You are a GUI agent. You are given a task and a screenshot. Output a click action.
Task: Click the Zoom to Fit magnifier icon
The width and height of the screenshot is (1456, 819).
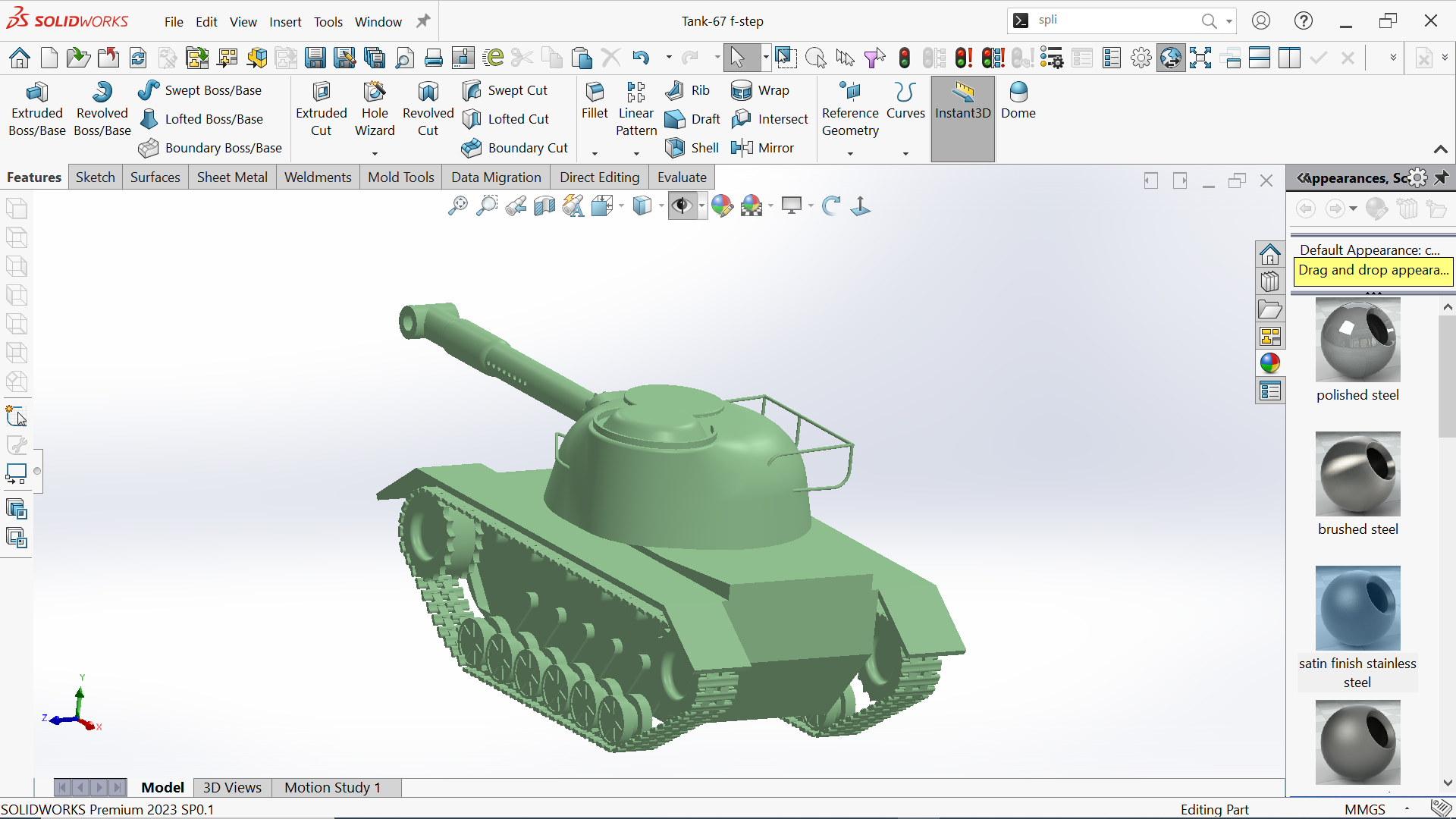457,206
